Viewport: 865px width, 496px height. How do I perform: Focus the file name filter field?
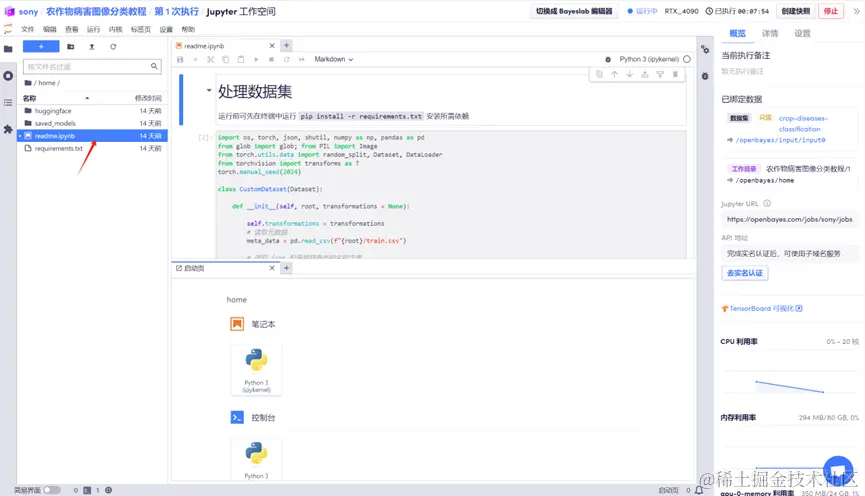[92, 67]
